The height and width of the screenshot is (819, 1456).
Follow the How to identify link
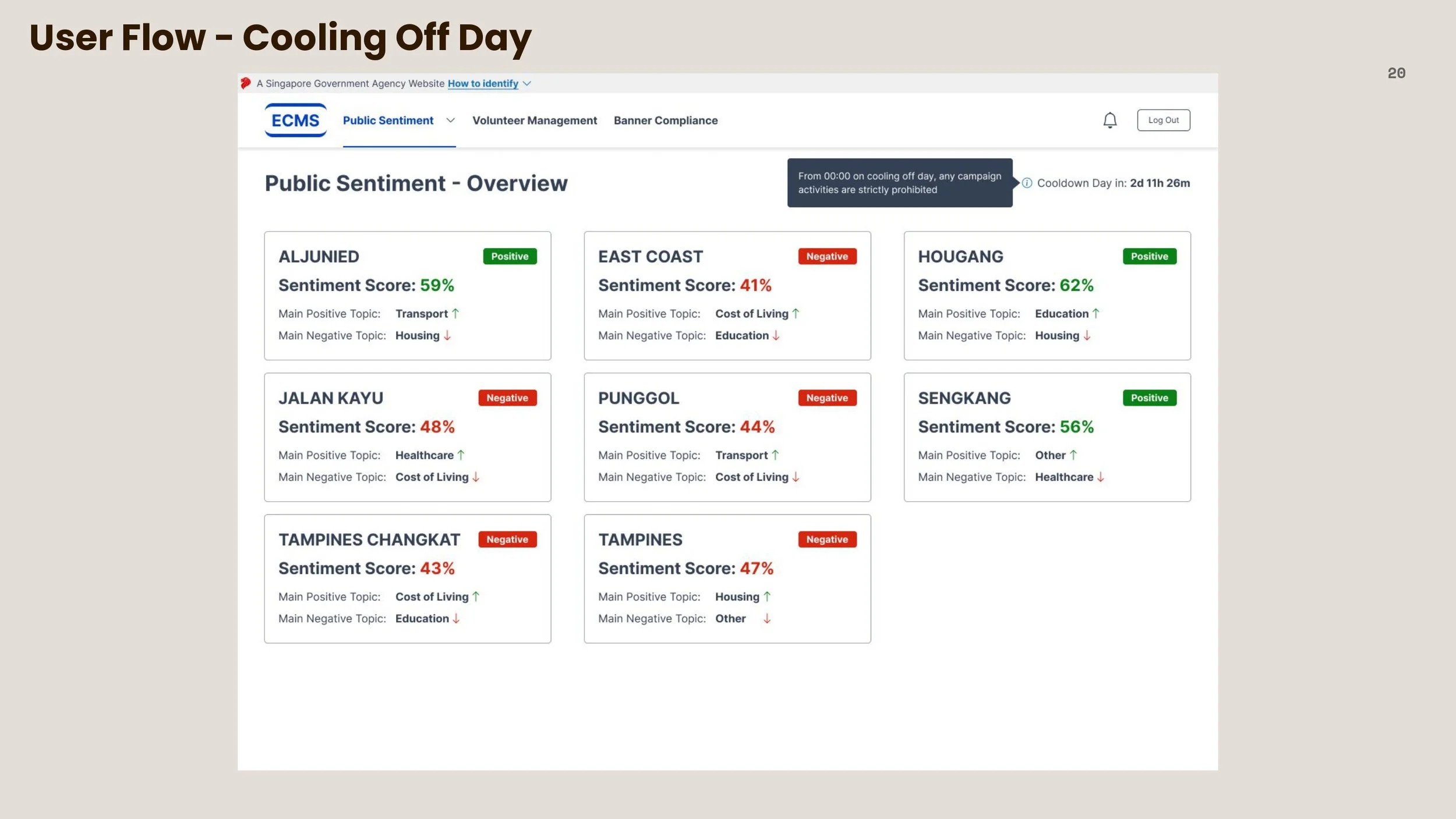click(x=483, y=84)
